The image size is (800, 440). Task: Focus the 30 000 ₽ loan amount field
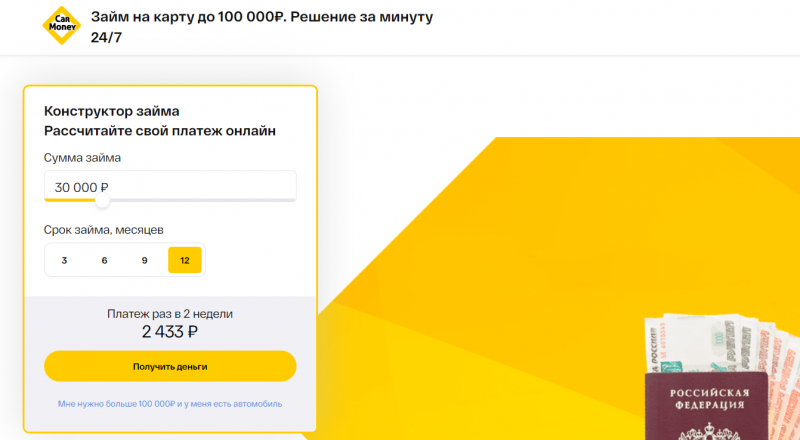[x=170, y=186]
